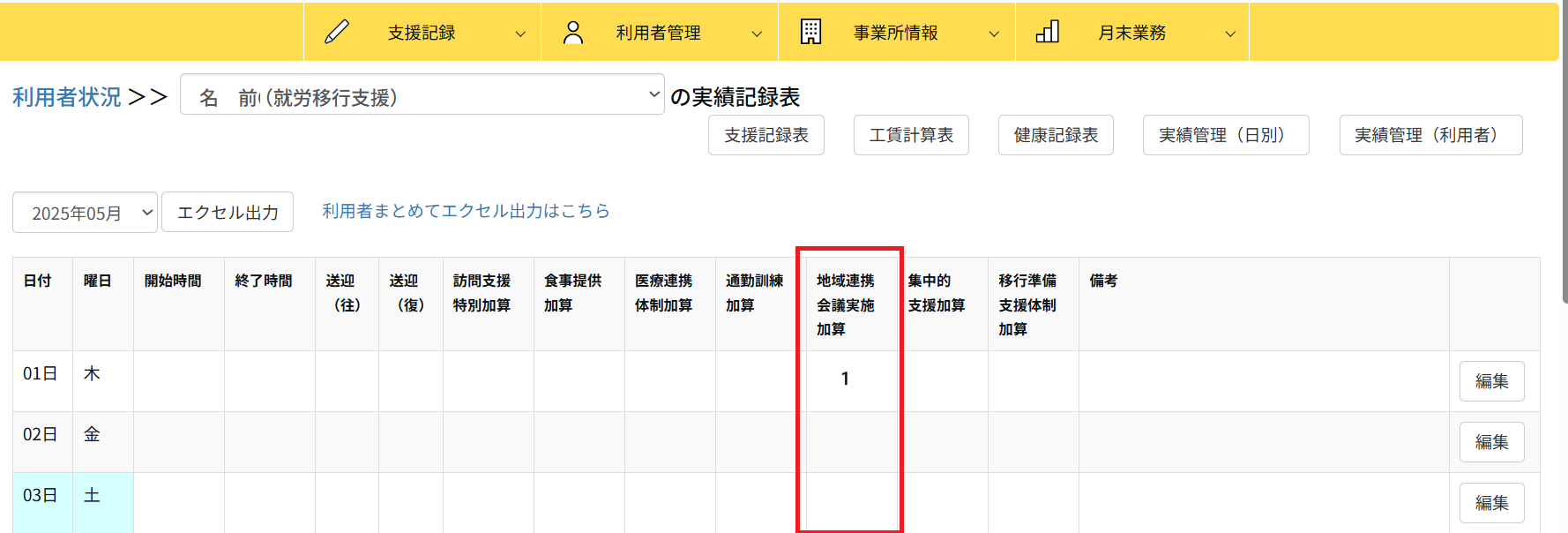Open the 月末業務 menu
Viewport: 1568px width, 533px height.
pyautogui.click(x=1131, y=33)
